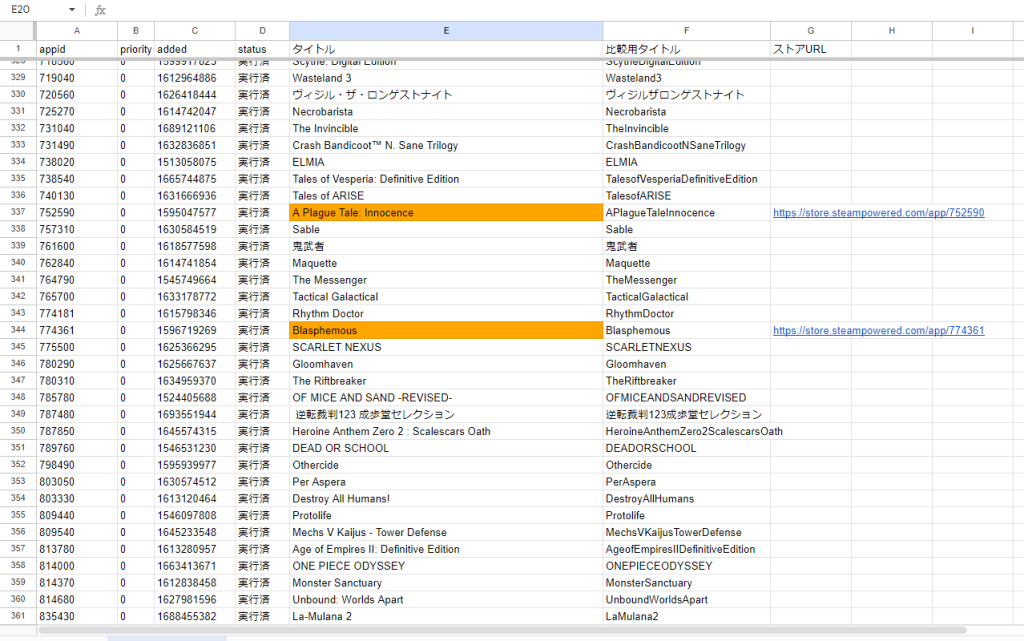Select the orange Blasphemous title cell

tap(446, 331)
